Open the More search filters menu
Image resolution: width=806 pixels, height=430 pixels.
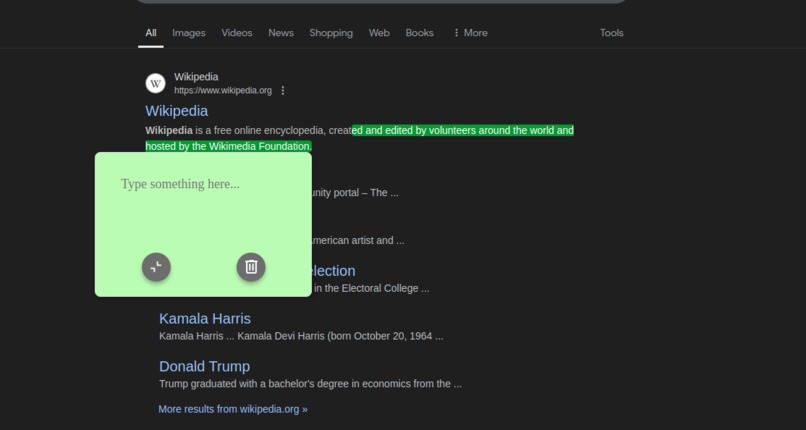click(x=470, y=33)
